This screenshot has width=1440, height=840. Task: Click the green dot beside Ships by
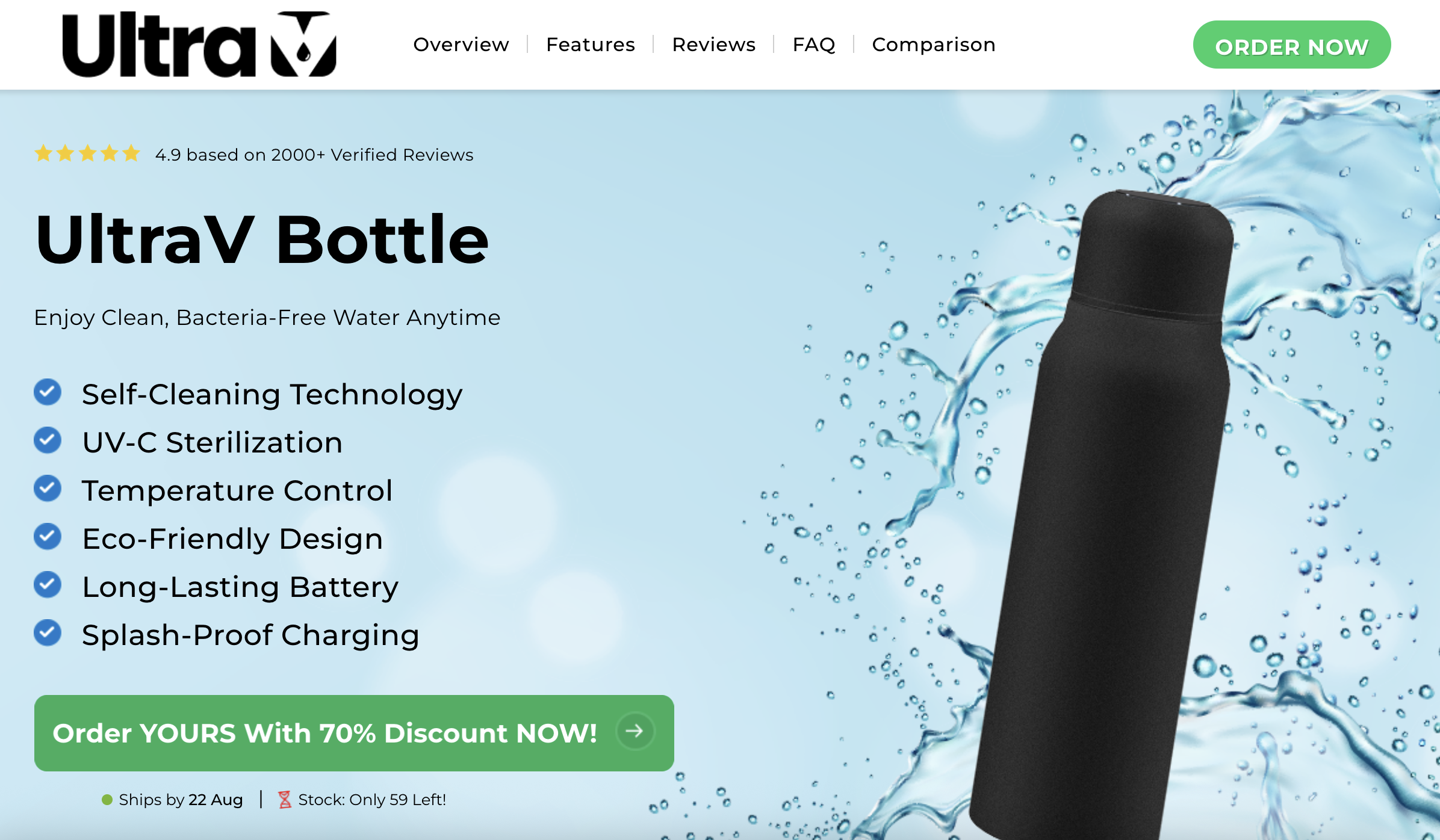coord(107,800)
